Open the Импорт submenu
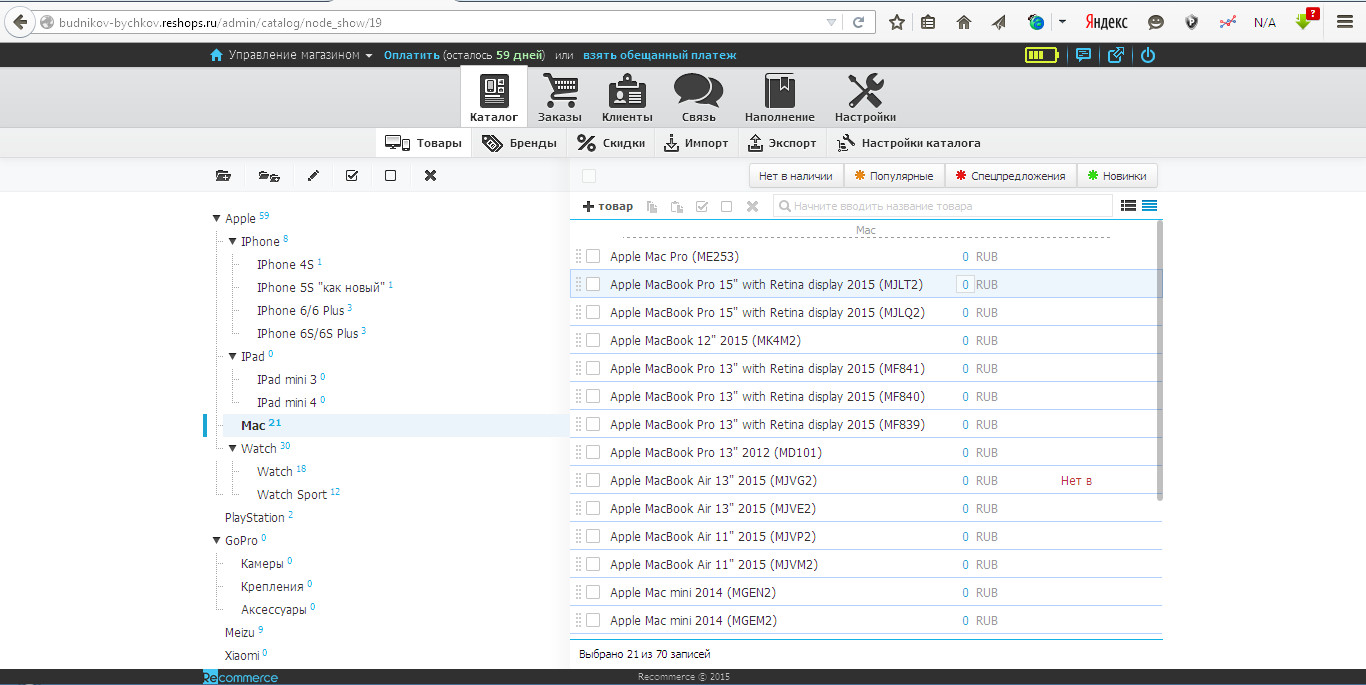Screen dimensions: 1366x685 pos(696,143)
